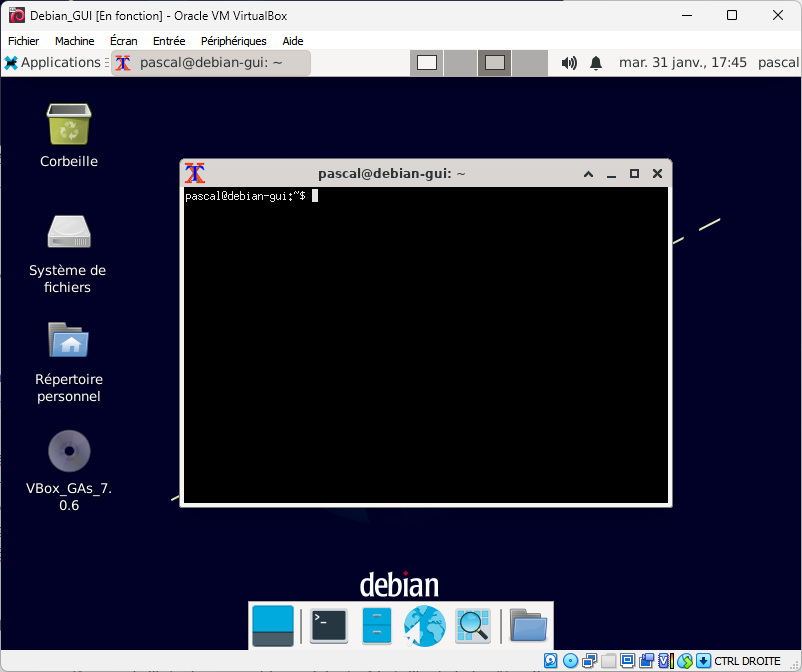Click in the terminal at the prompt
The image size is (802, 672).
(x=315, y=196)
